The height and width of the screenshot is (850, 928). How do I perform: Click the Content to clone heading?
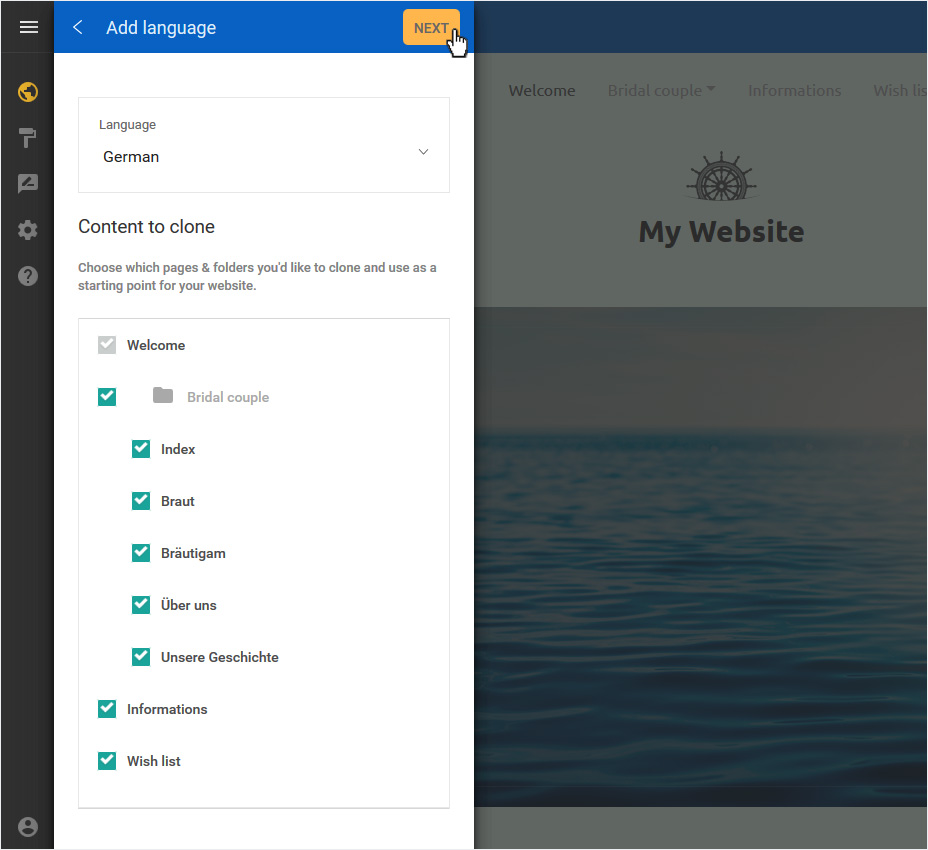(x=146, y=227)
